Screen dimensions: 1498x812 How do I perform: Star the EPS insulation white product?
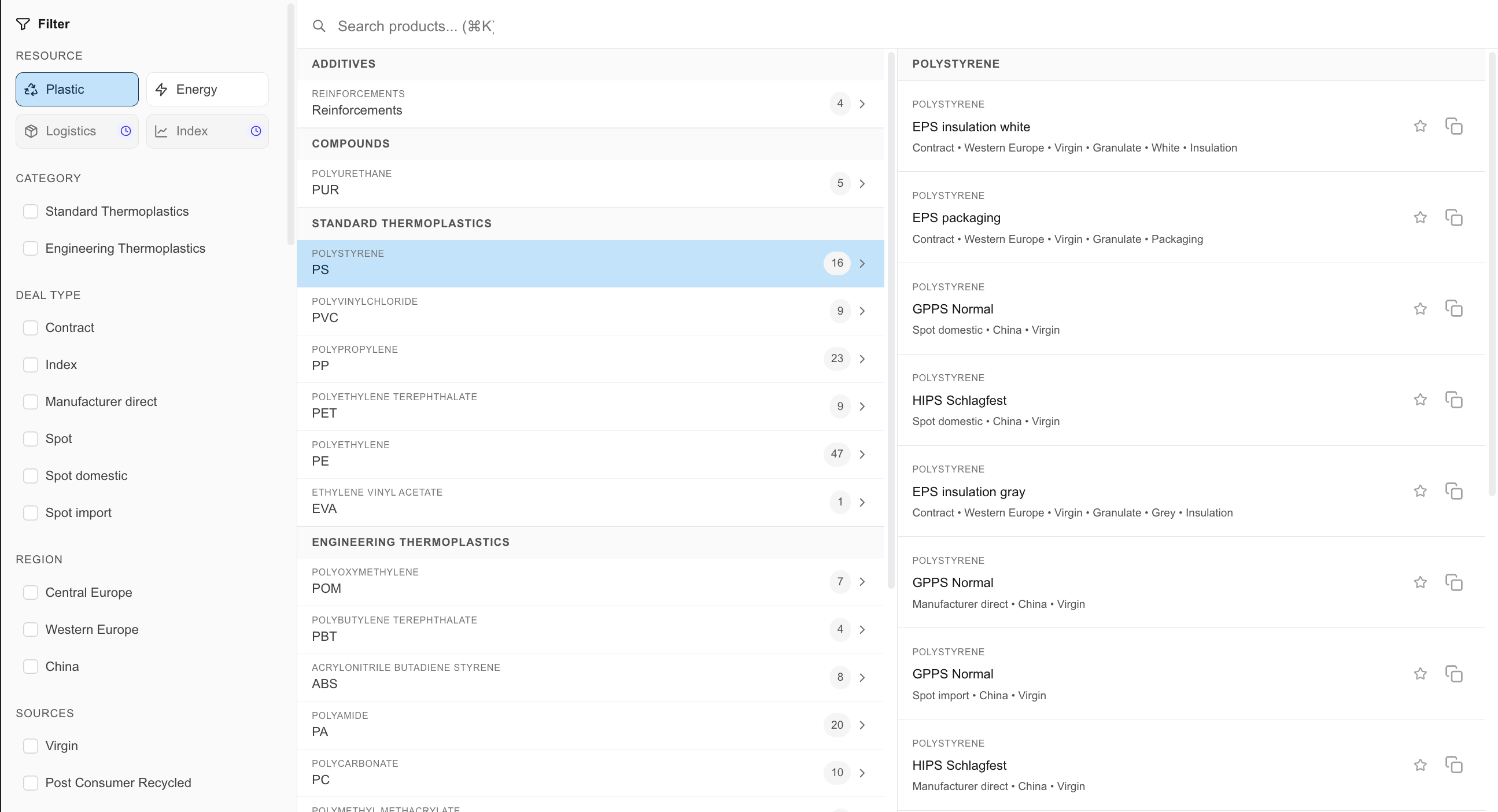(x=1420, y=126)
